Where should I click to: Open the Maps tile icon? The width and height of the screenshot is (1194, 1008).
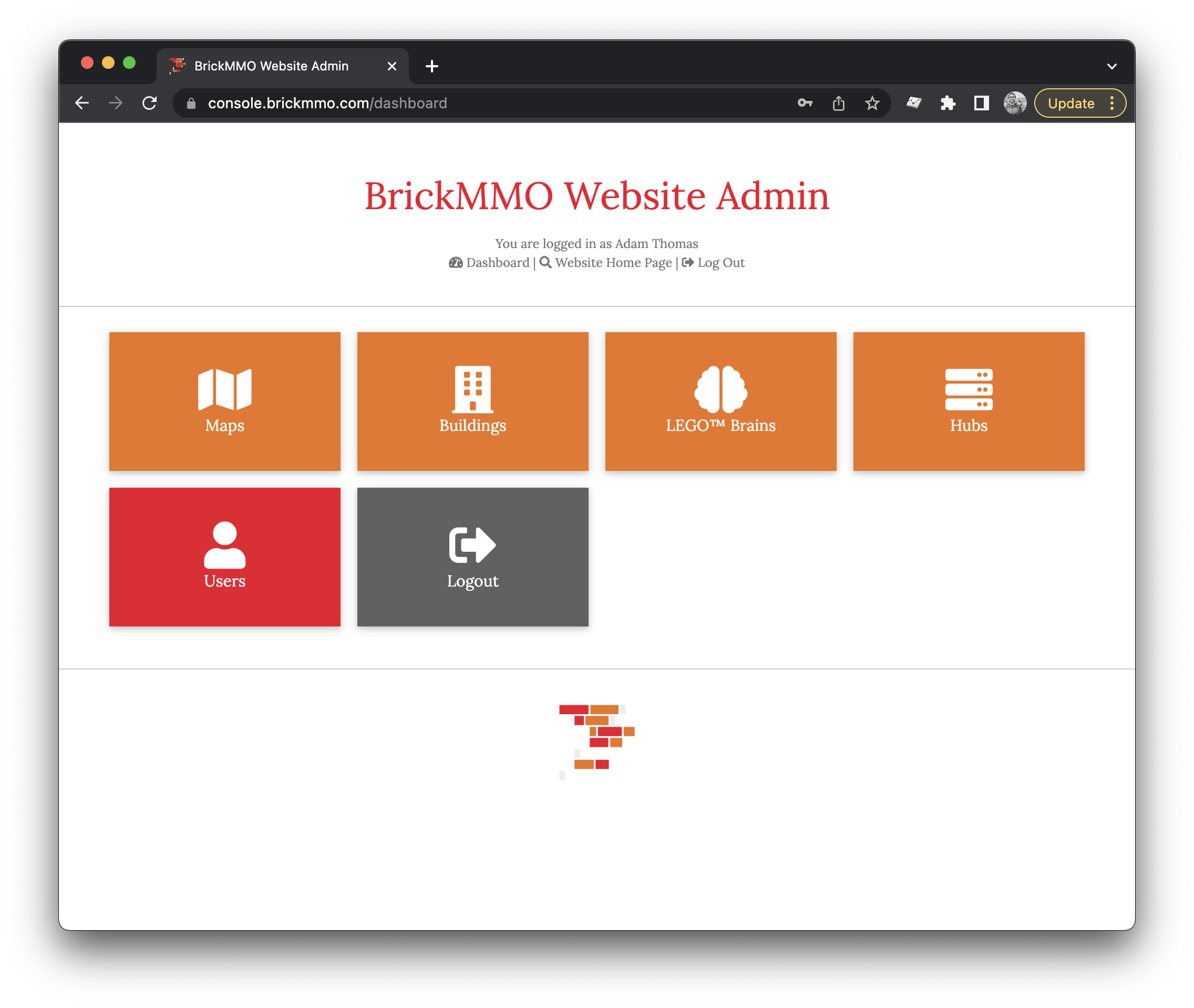224,389
